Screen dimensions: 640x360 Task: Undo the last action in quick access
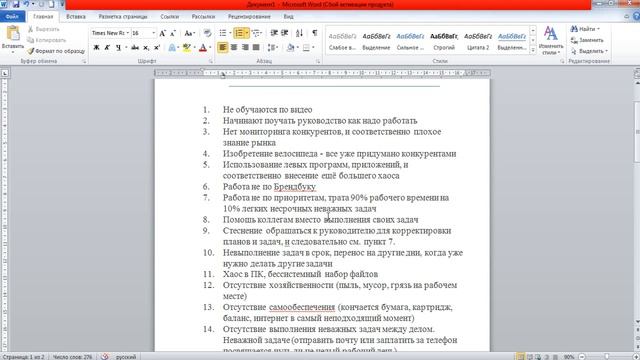pyautogui.click(x=26, y=4)
